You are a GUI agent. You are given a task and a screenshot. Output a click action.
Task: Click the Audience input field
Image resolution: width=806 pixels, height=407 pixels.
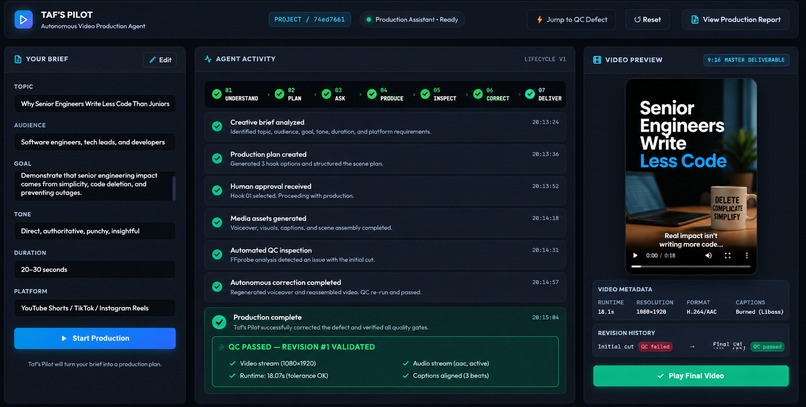pos(95,142)
